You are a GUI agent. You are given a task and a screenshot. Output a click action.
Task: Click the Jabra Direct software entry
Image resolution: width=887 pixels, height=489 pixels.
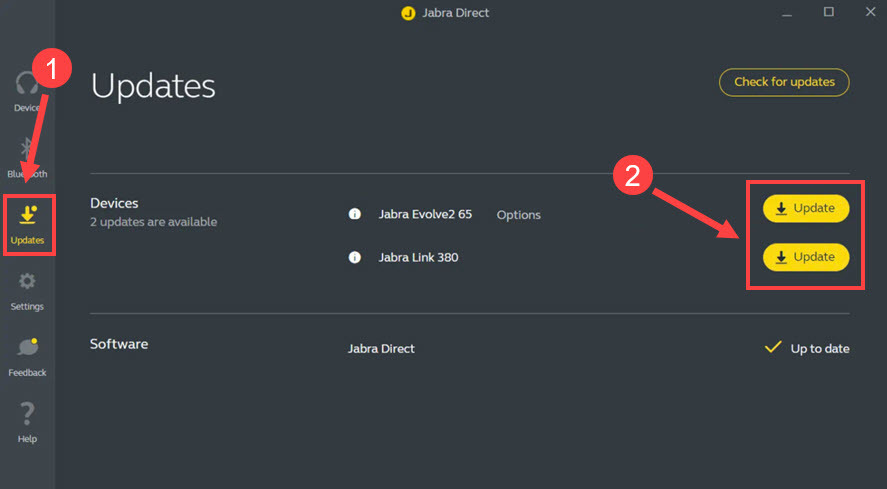click(x=381, y=349)
